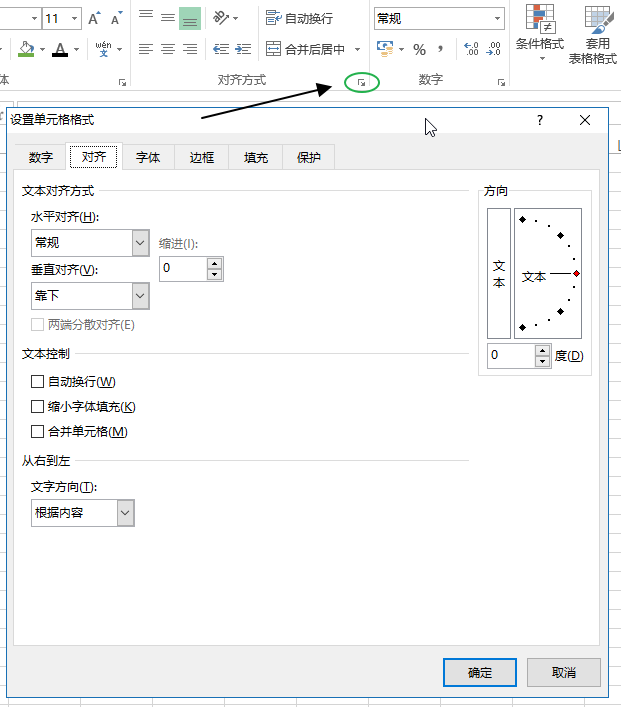This screenshot has height=707, width=621.
Task: Open the 边框 border tab
Action: click(x=202, y=158)
